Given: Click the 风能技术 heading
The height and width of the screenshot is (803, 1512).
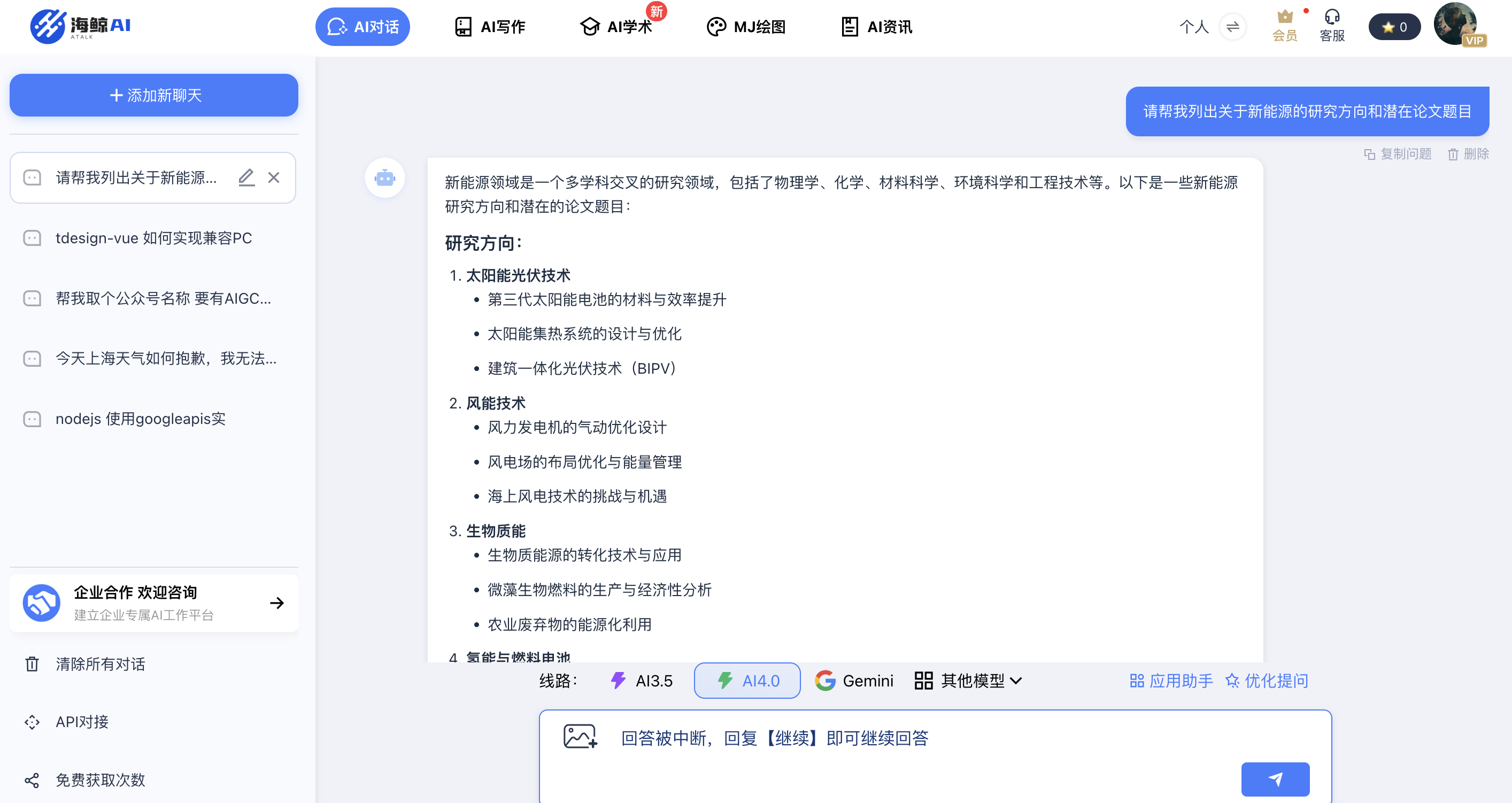Looking at the screenshot, I should tap(496, 403).
